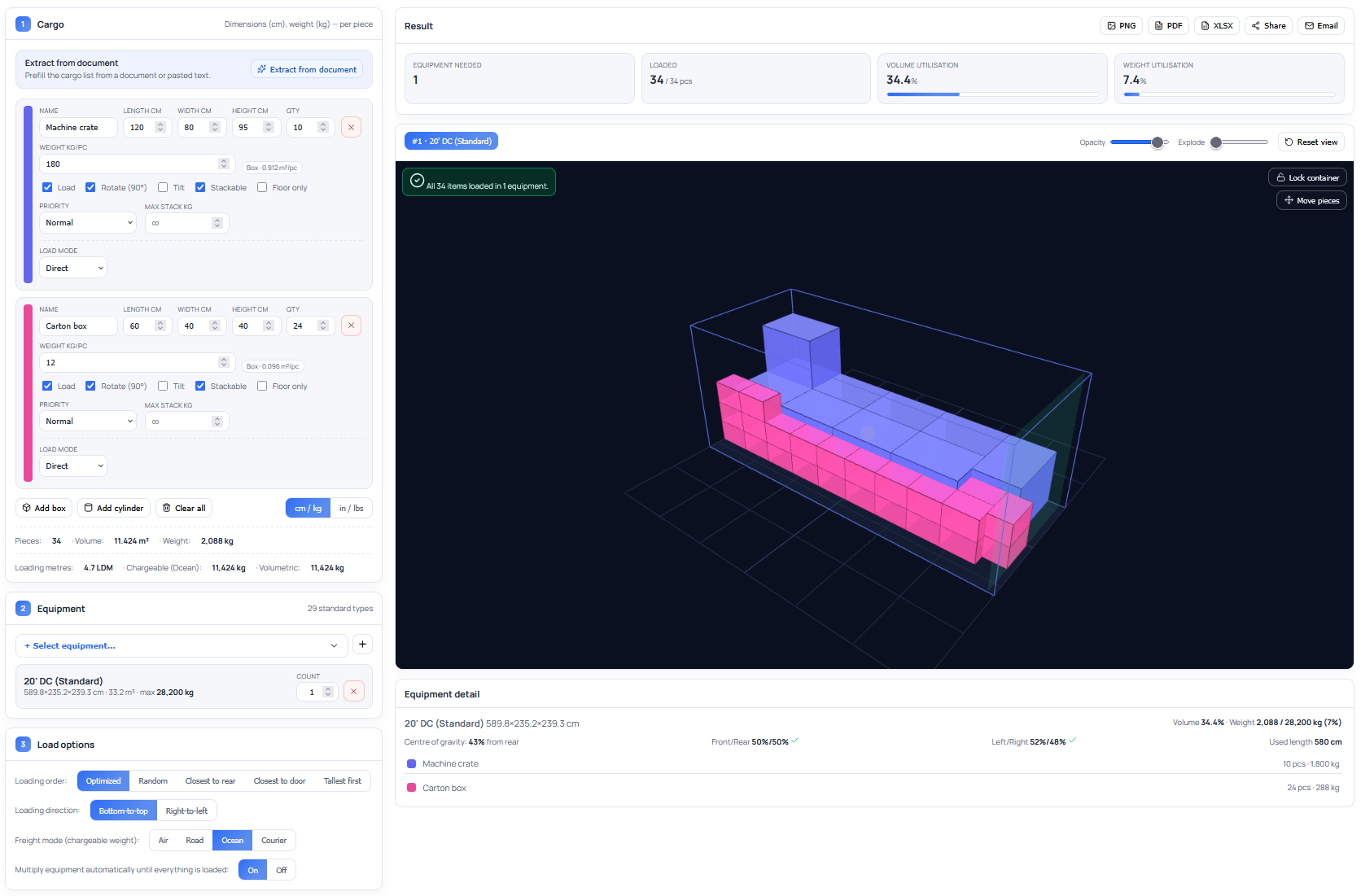Click the Explode slider handle
Image resolution: width=1361 pixels, height=896 pixels.
pos(1216,142)
